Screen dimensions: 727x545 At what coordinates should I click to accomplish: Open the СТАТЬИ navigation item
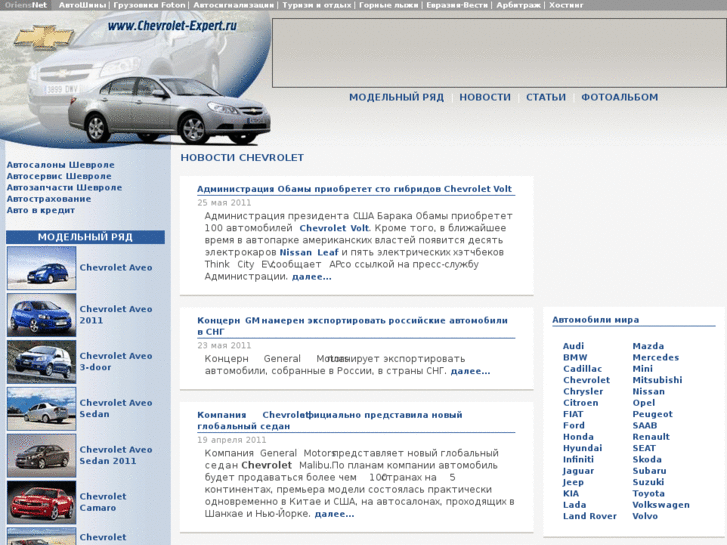pos(546,97)
